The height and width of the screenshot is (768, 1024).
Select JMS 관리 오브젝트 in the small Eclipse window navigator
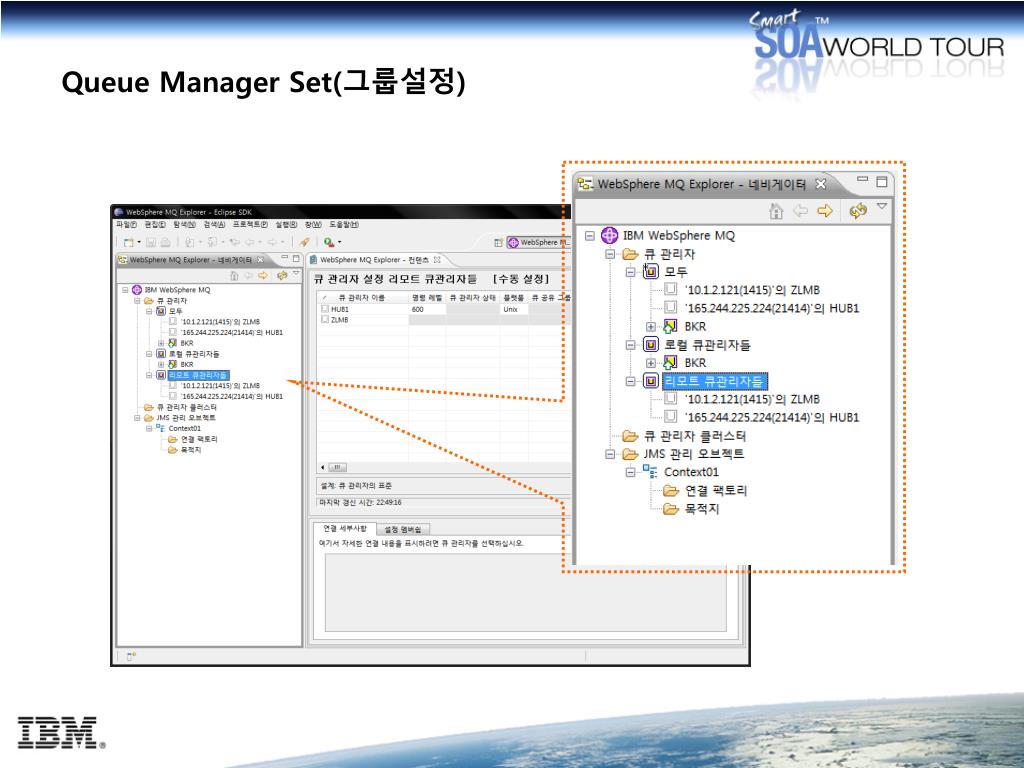pyautogui.click(x=185, y=418)
